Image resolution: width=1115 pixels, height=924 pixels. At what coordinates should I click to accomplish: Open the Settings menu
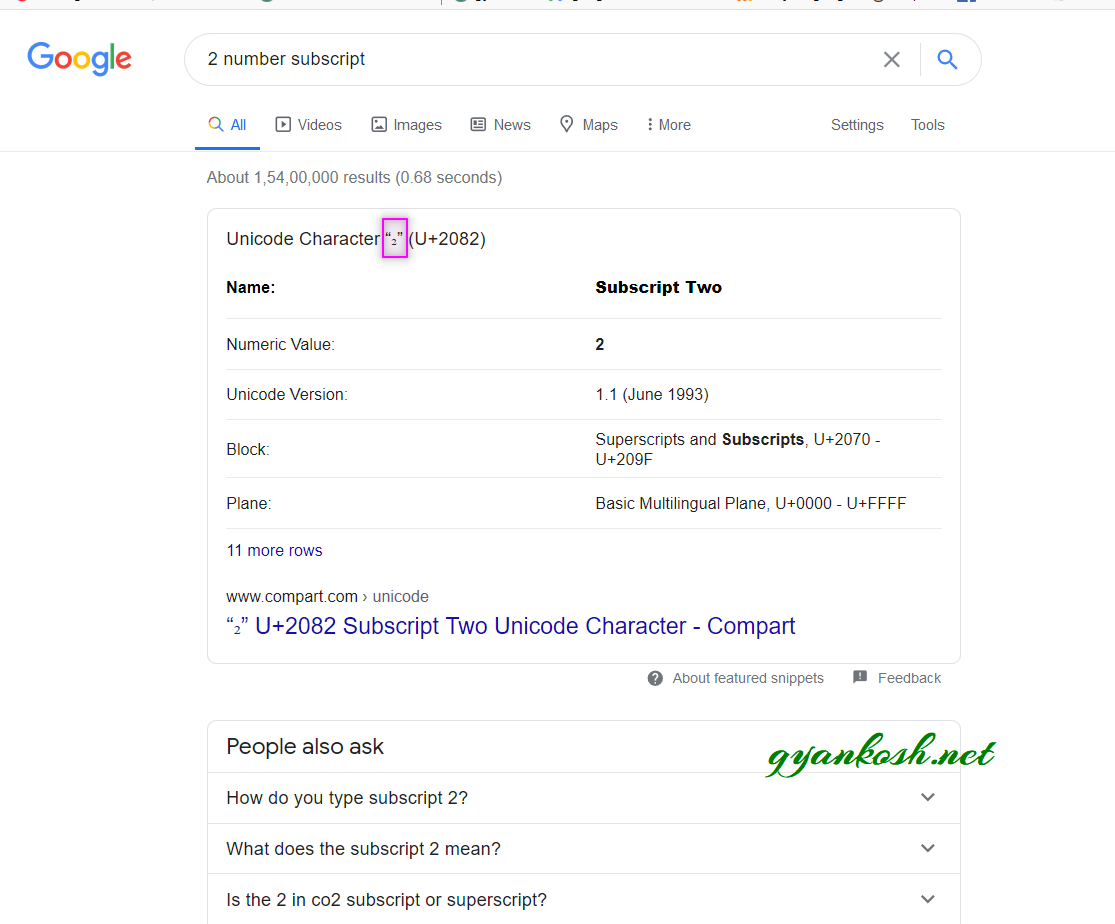[x=857, y=124]
